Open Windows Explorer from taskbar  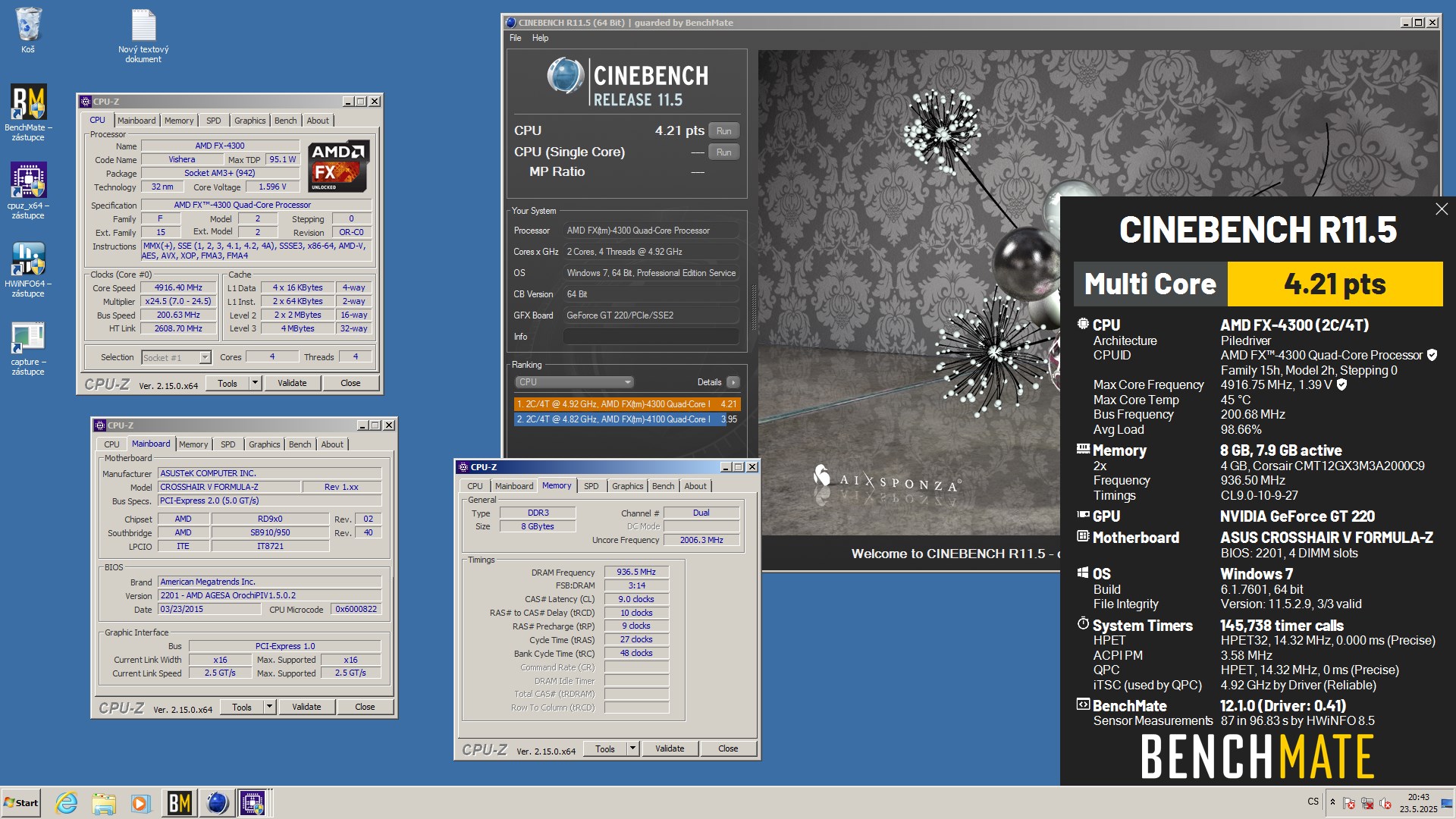coord(104,802)
